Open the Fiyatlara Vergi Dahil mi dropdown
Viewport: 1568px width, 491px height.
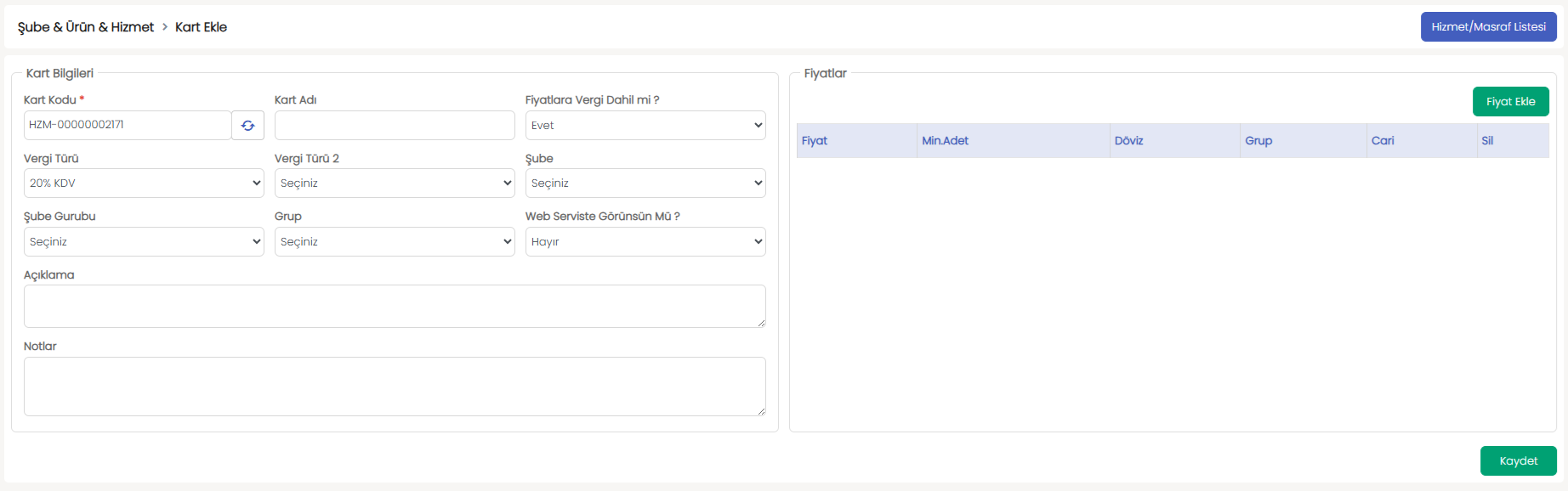click(x=645, y=125)
